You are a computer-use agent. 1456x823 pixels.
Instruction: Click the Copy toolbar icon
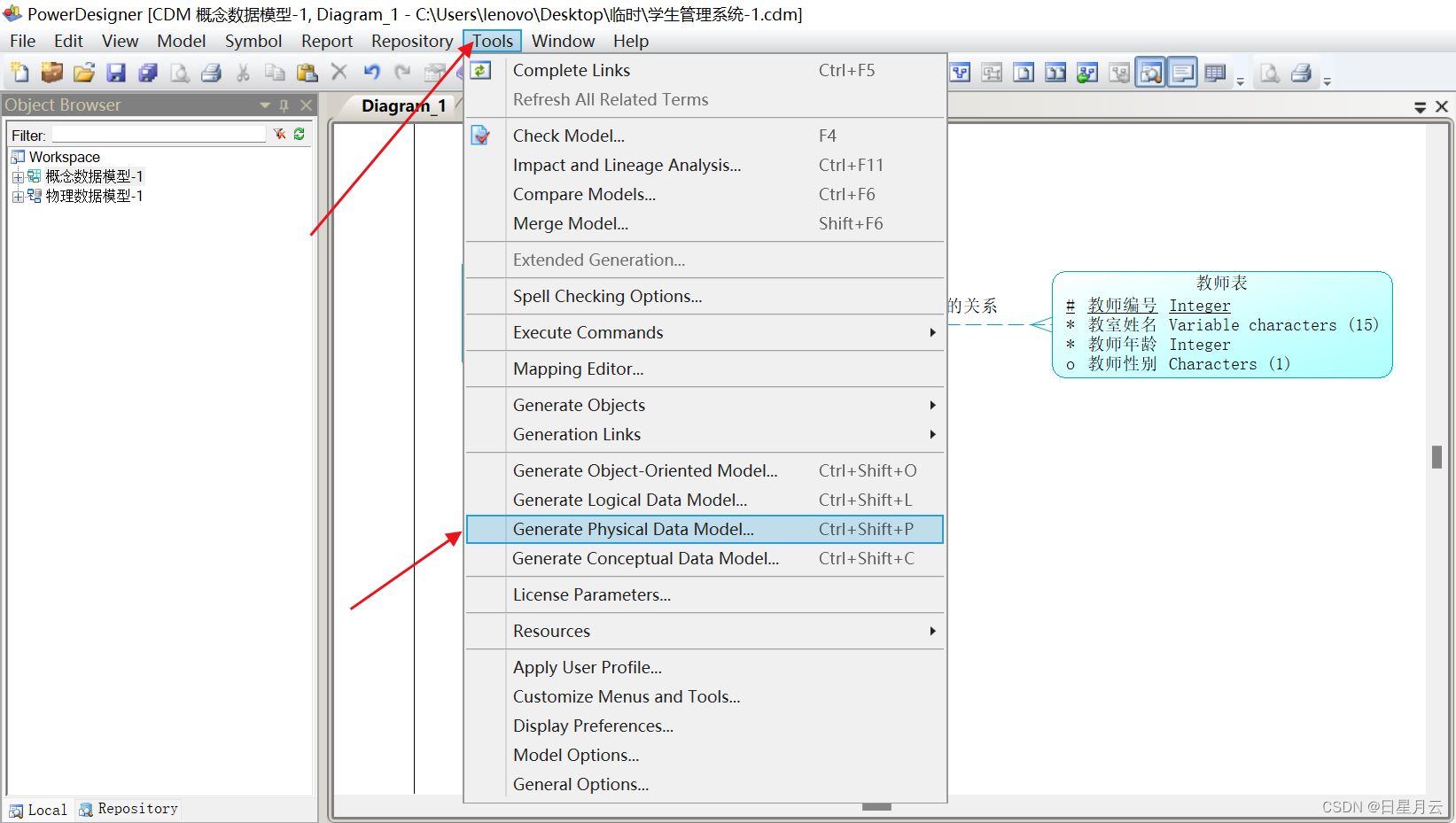click(275, 73)
